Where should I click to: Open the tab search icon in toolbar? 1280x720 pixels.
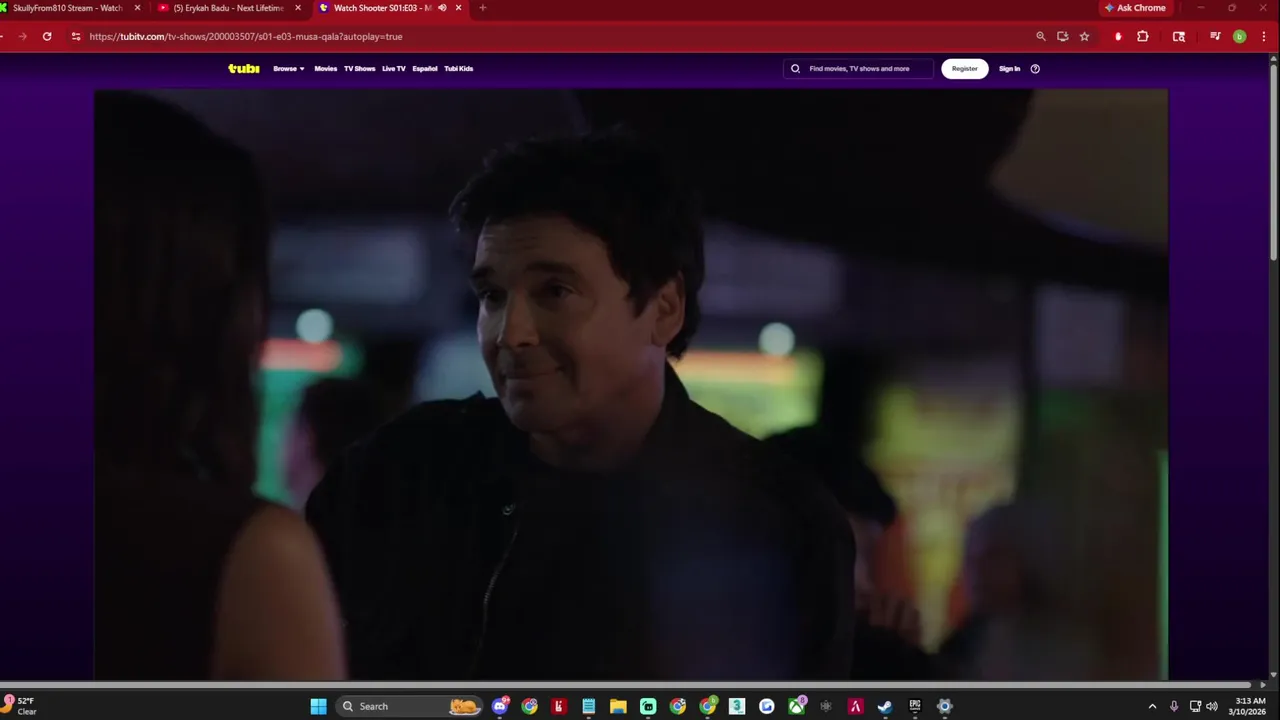click(x=1179, y=36)
